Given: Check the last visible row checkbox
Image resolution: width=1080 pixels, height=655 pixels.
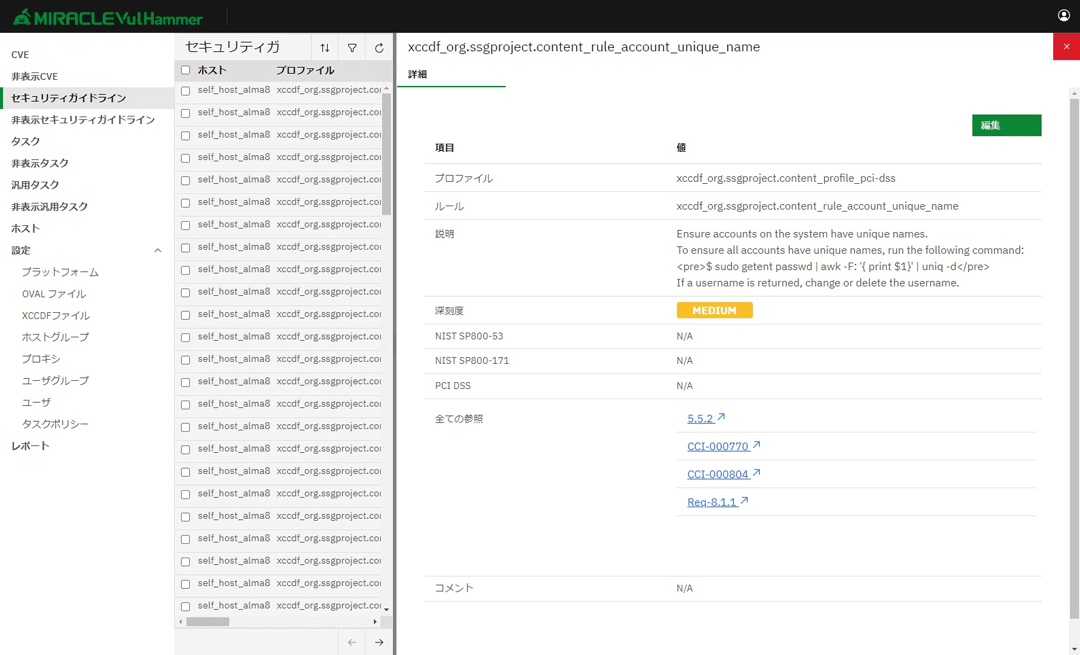Looking at the screenshot, I should click(x=185, y=606).
